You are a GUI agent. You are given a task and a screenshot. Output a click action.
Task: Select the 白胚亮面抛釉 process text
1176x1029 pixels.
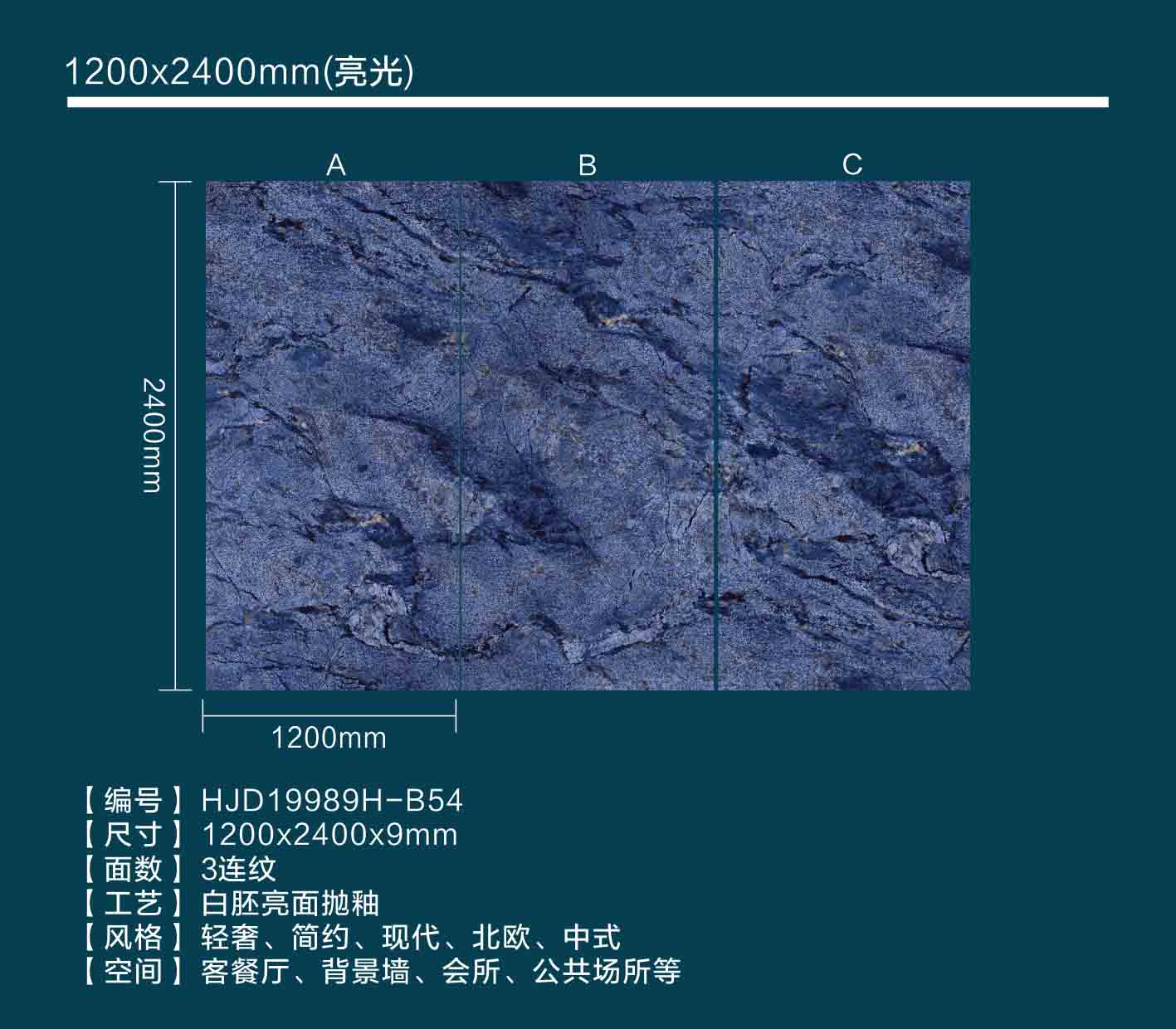(290, 903)
